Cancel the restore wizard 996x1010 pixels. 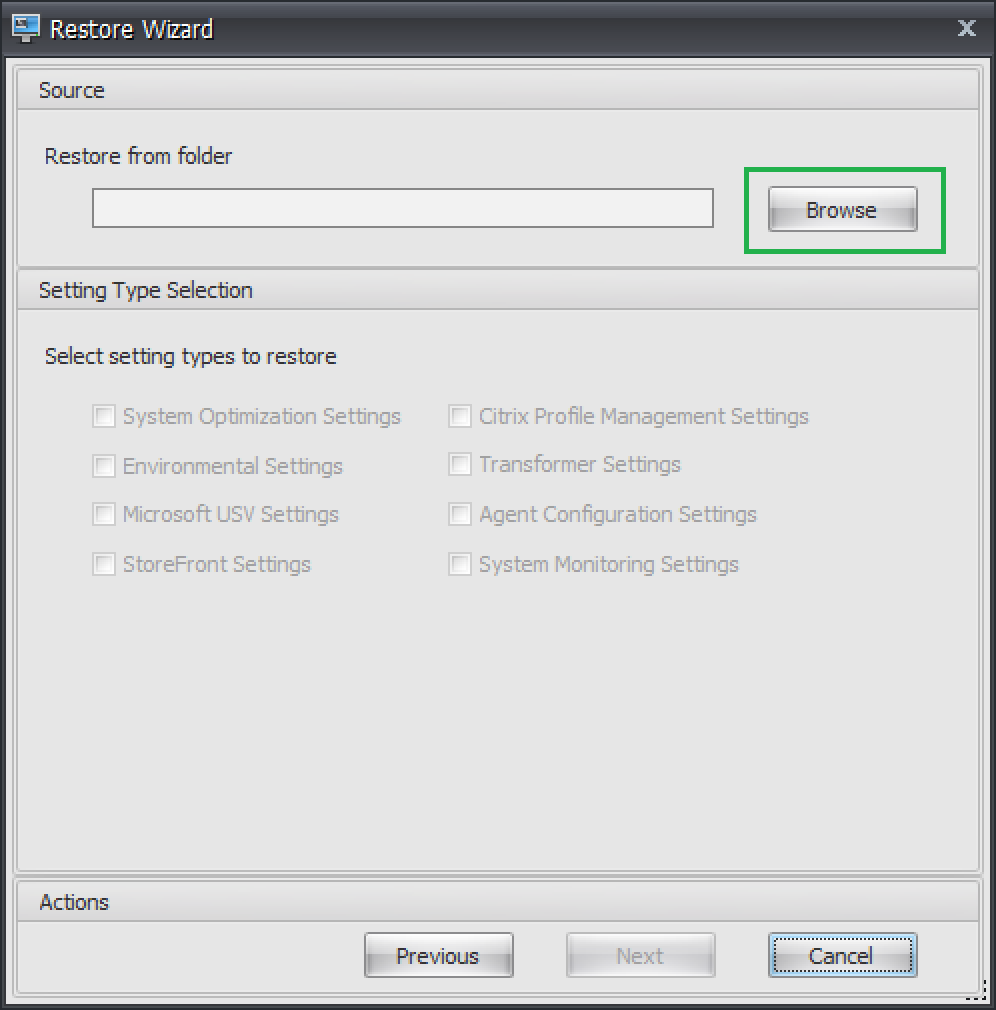pos(841,956)
